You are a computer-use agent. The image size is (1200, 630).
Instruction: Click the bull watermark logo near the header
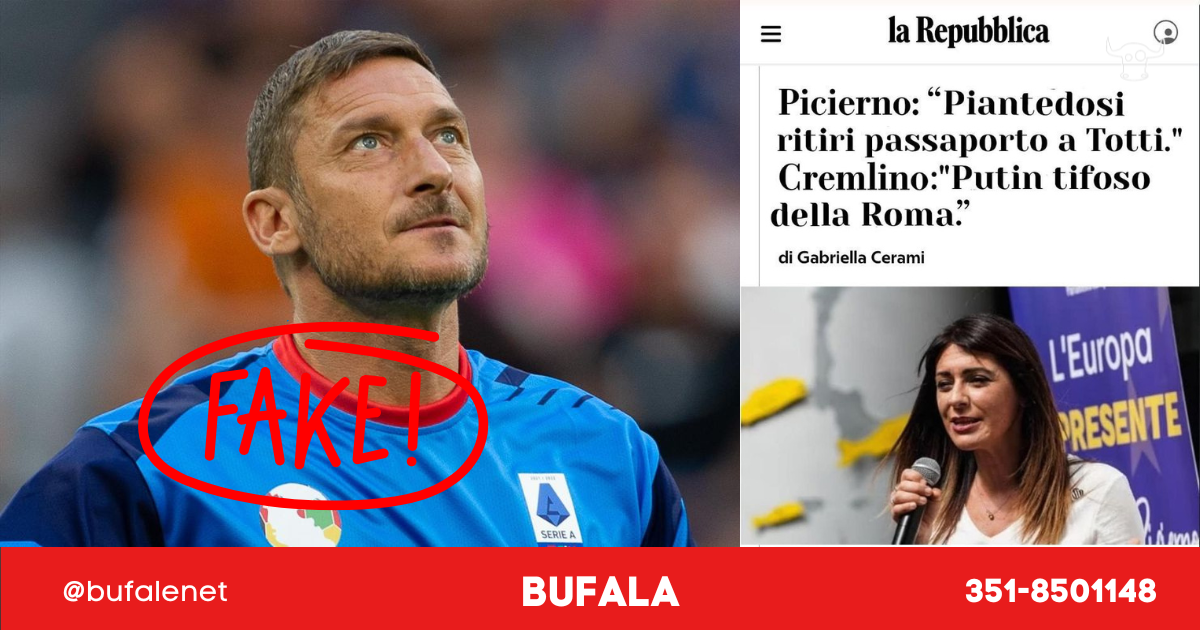[x=1135, y=58]
